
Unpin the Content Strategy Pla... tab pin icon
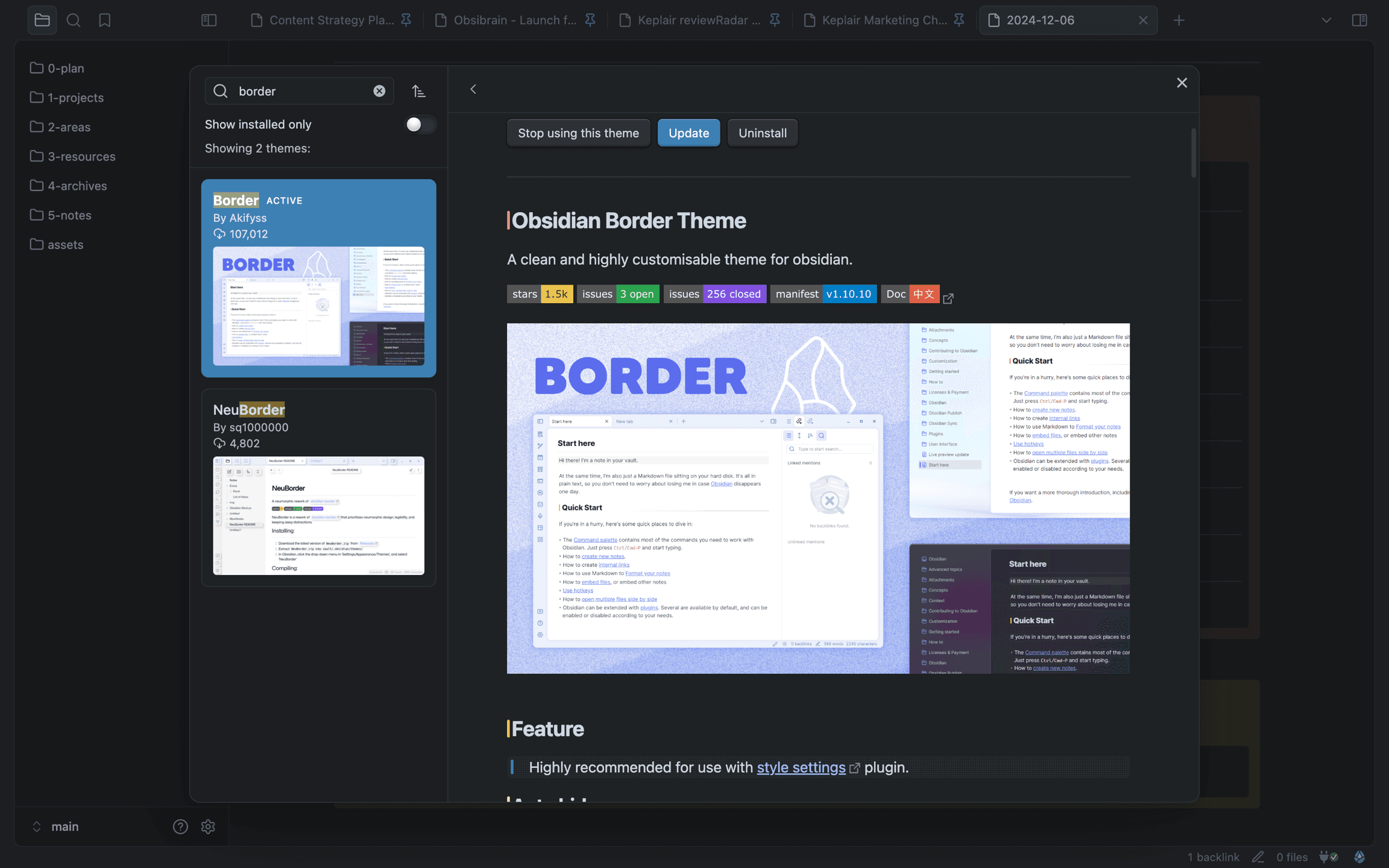[406, 20]
